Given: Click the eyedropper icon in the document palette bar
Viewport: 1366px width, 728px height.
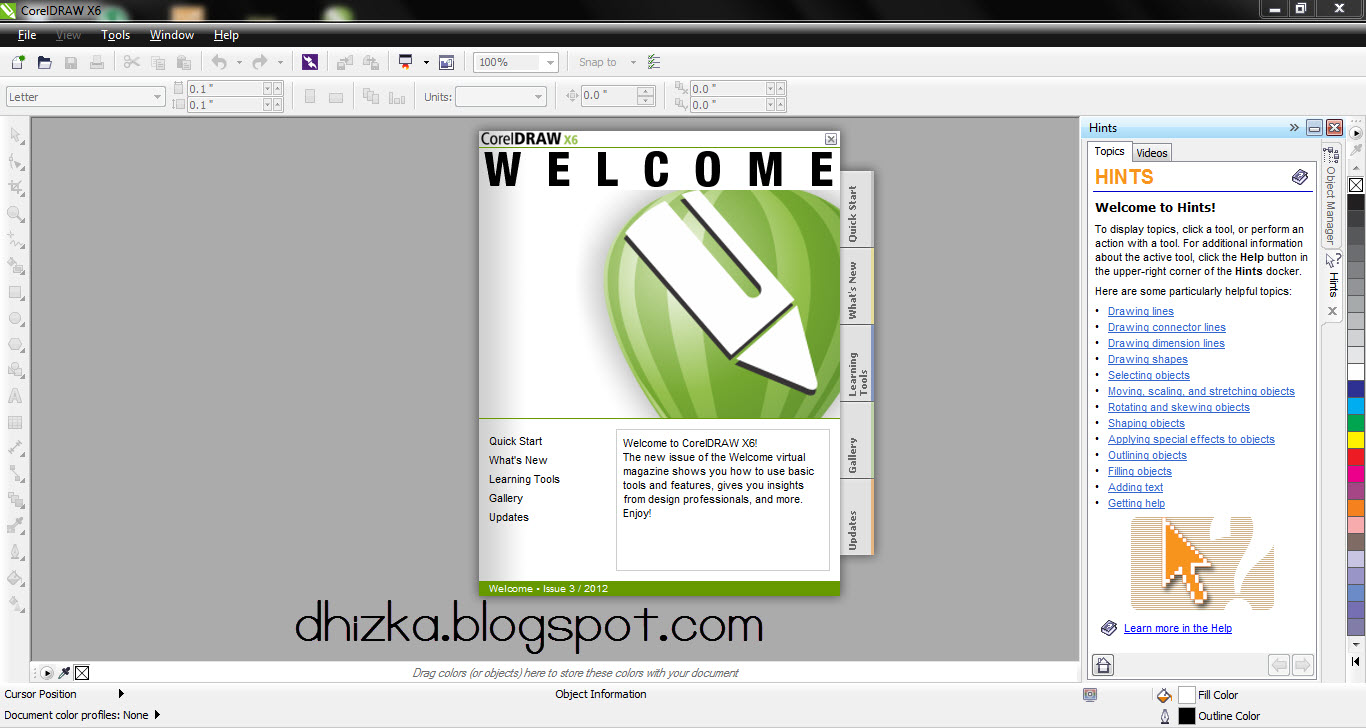Looking at the screenshot, I should pyautogui.click(x=64, y=673).
